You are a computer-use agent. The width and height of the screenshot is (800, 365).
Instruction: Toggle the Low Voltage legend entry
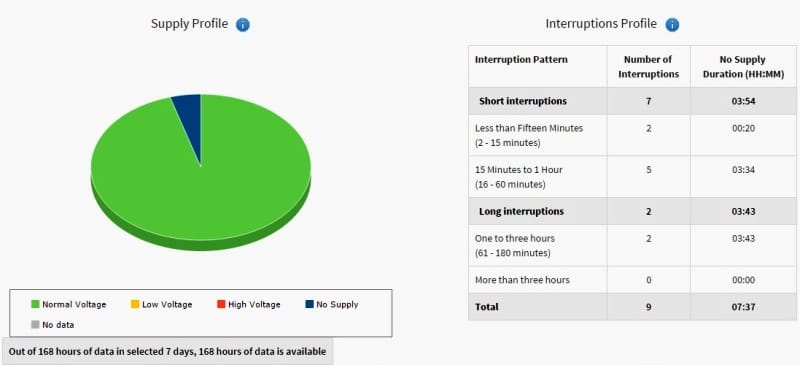coord(162,304)
